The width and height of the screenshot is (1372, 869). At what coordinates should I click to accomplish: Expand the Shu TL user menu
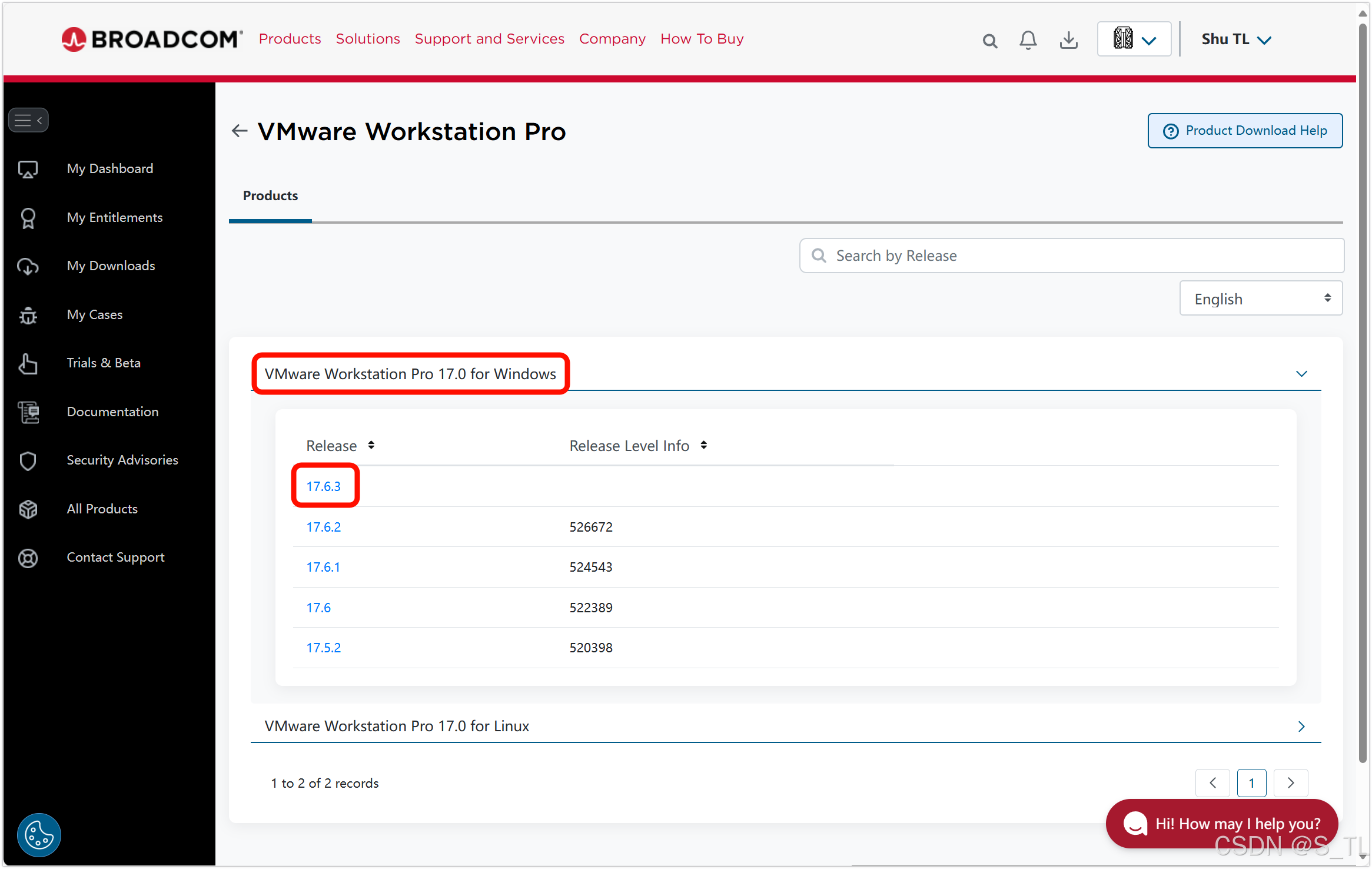coord(1236,39)
